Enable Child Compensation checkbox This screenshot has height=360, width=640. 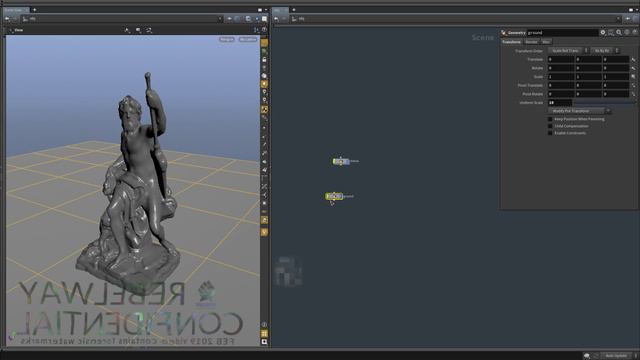pyautogui.click(x=550, y=126)
